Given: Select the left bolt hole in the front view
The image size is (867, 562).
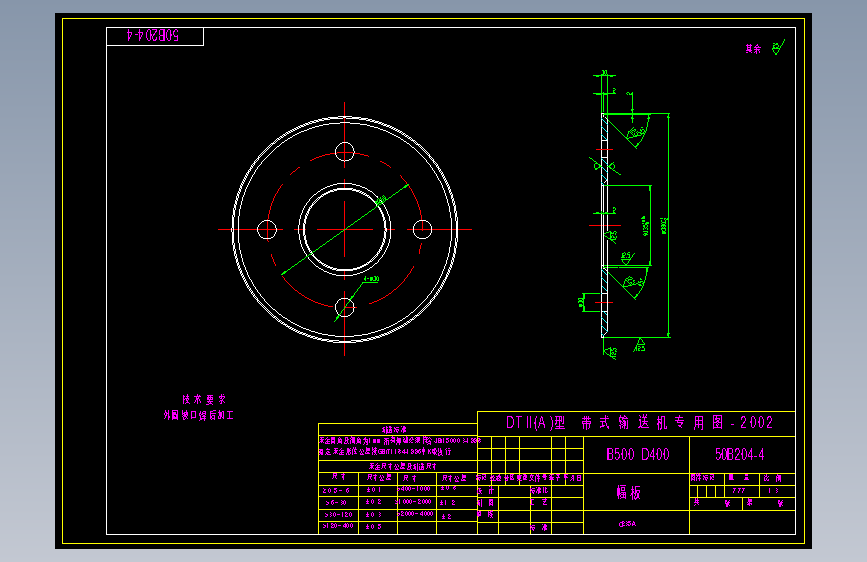Looking at the screenshot, I should coord(267,230).
